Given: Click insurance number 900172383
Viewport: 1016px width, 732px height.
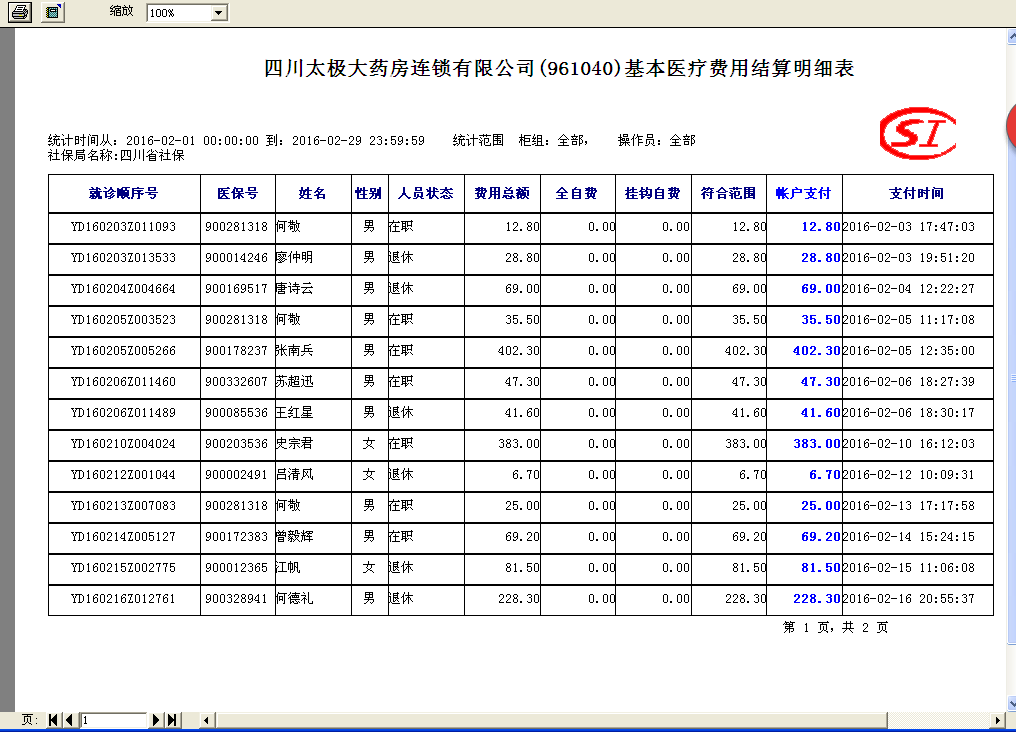Looking at the screenshot, I should click(237, 537).
